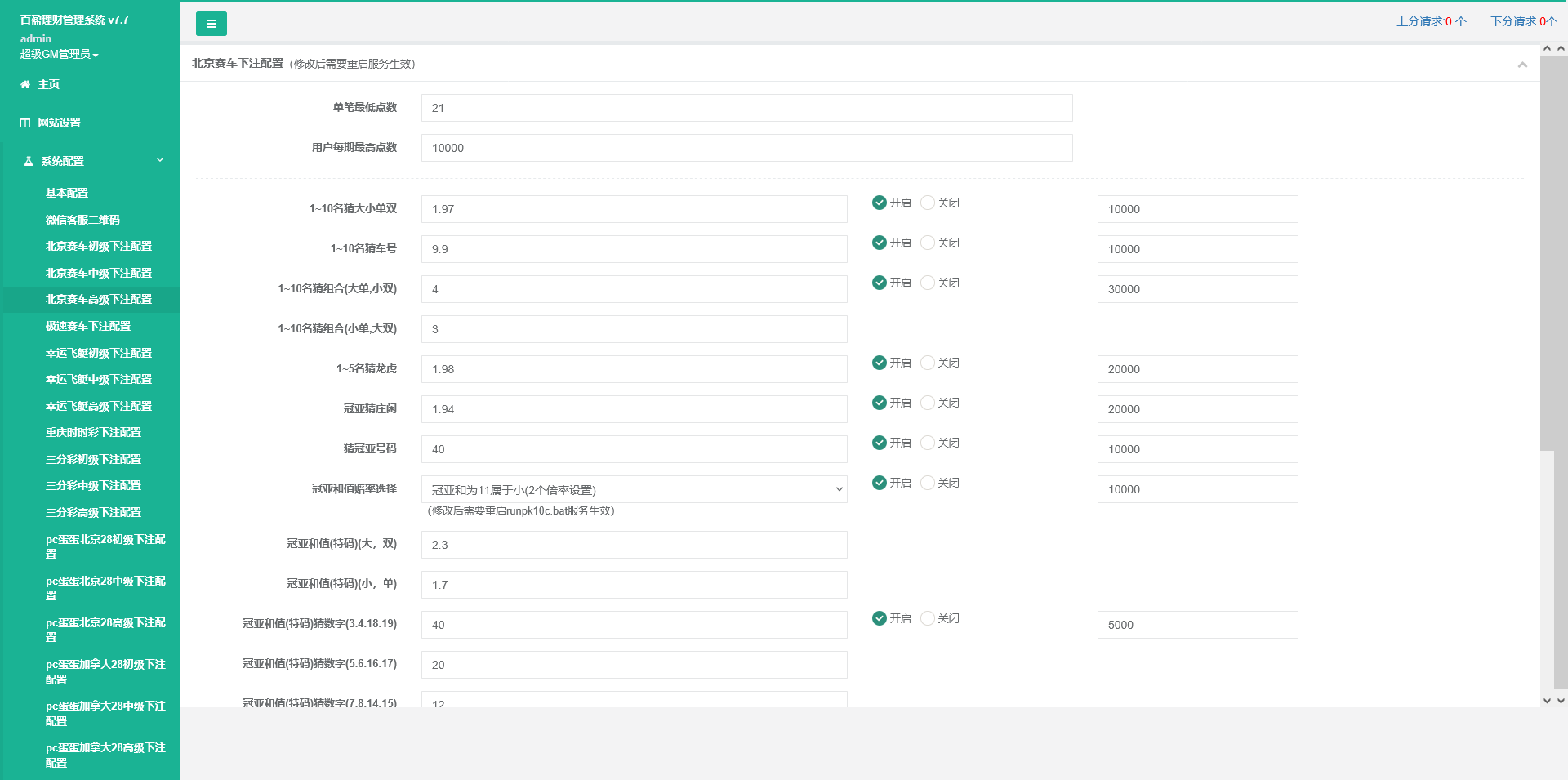The width and height of the screenshot is (1568, 780).
Task: Select 开启 for 1~5名猜龙虎
Action: (x=880, y=363)
